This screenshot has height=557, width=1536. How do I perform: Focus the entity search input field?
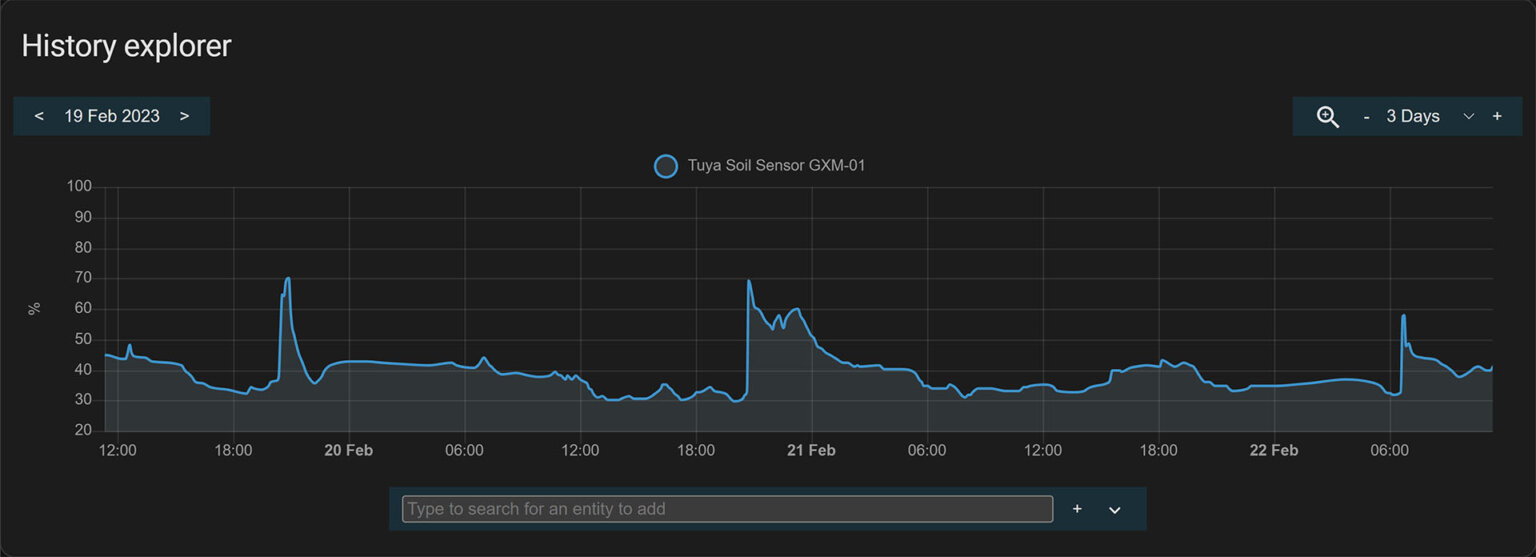727,509
